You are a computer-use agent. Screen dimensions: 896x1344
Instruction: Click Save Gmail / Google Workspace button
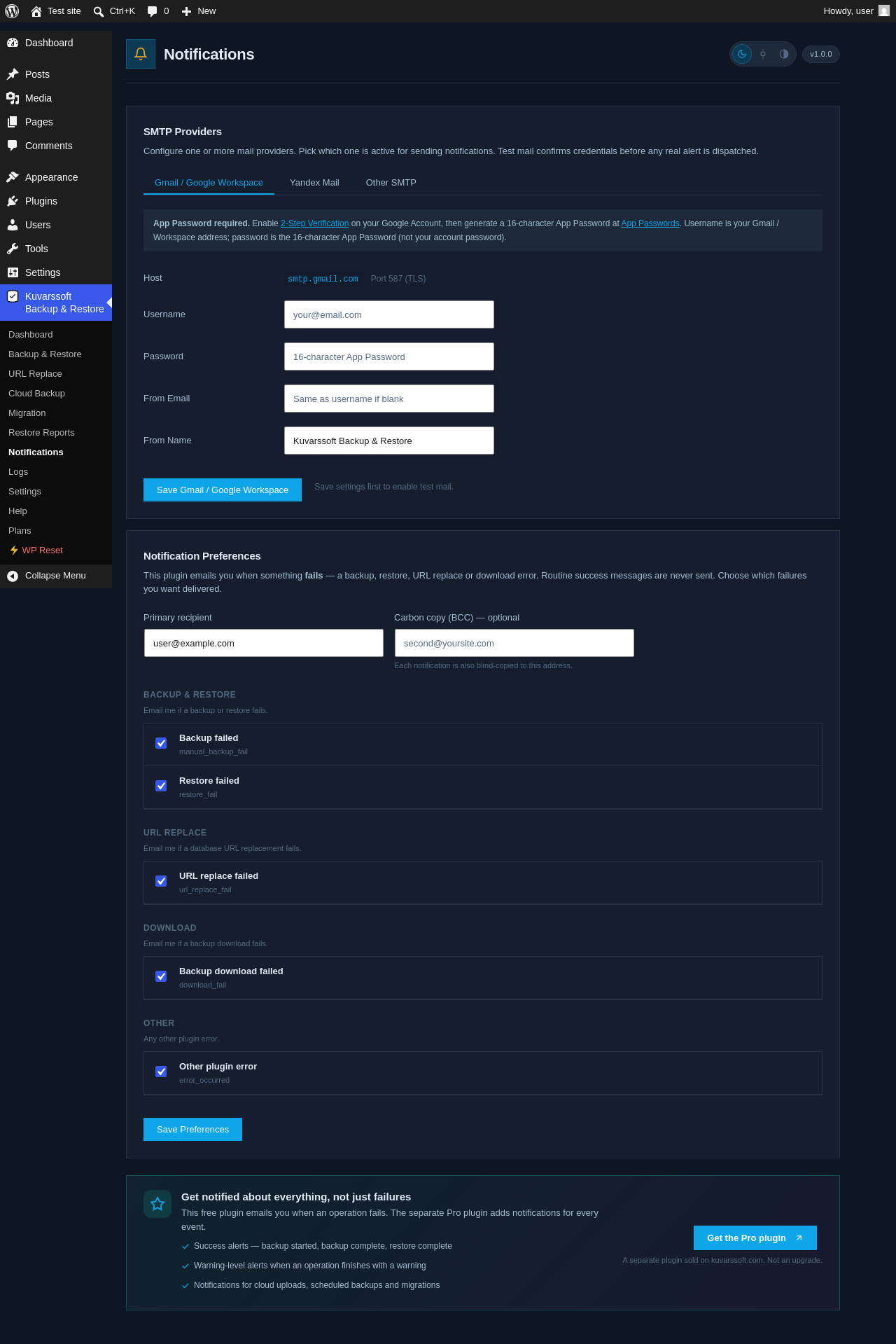coord(223,490)
